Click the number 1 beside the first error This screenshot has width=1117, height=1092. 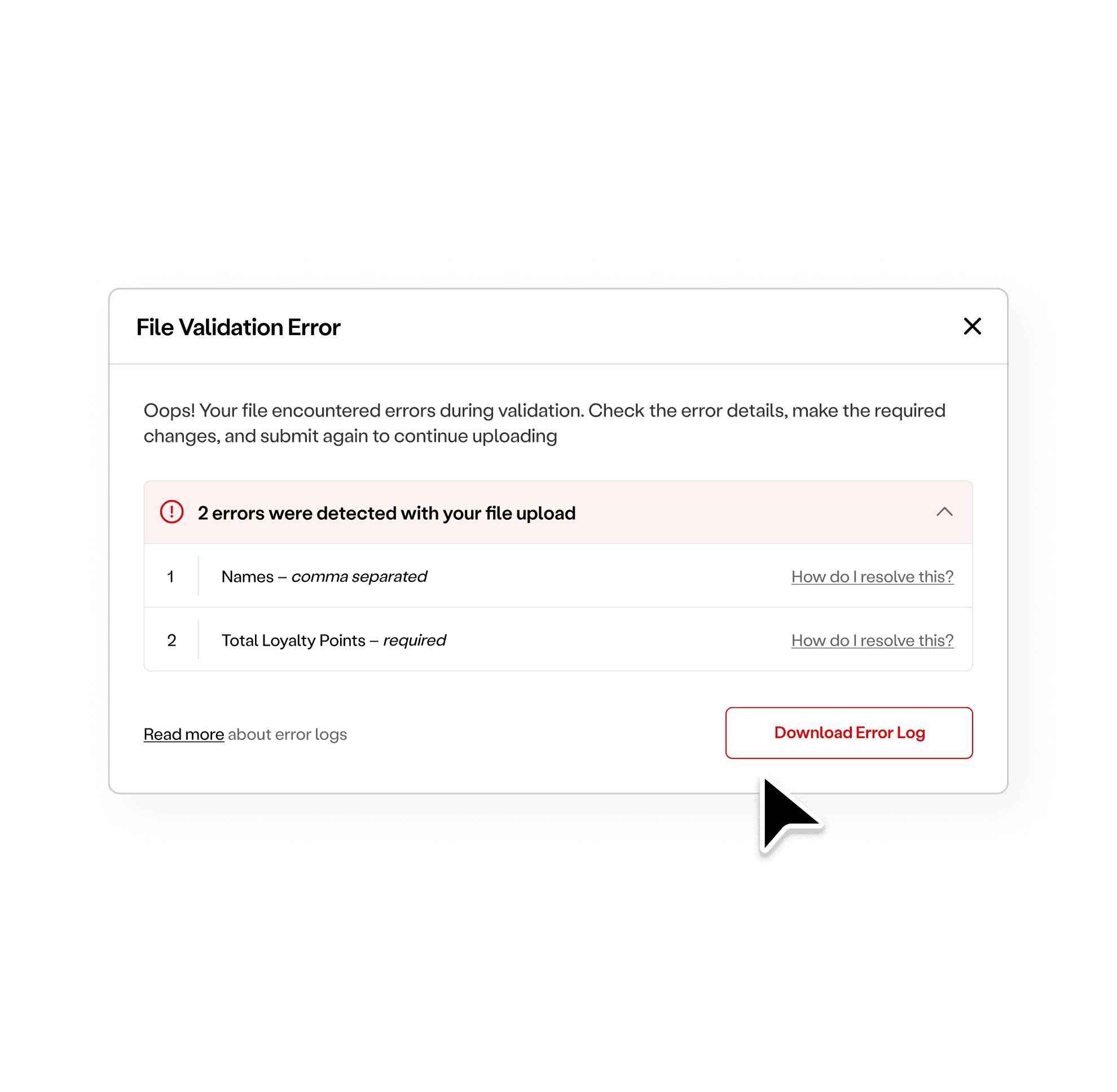point(171,576)
